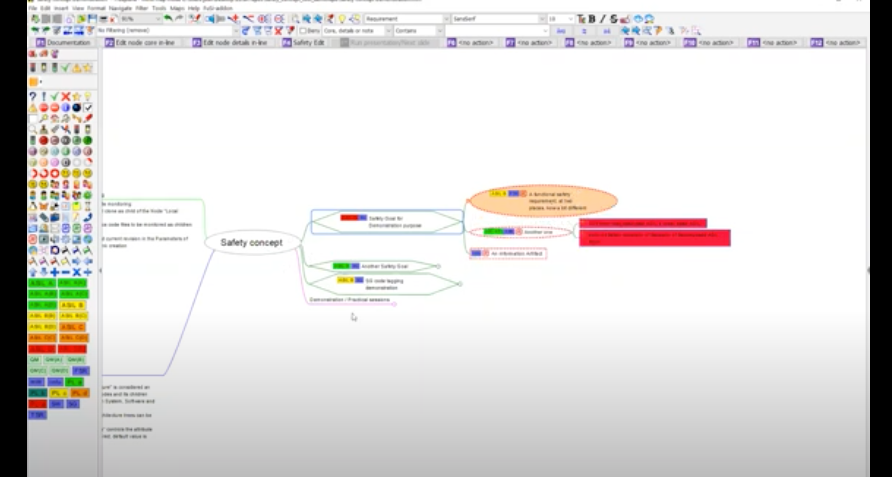The width and height of the screenshot is (892, 477).
Task: Click the red X icon in icon palette
Action: 66,97
